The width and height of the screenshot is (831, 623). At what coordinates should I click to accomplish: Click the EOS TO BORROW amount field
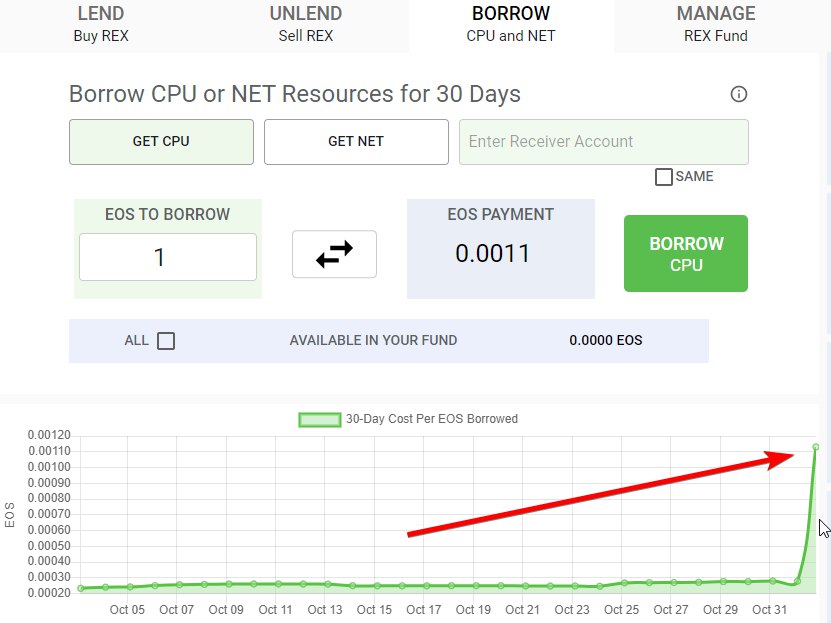coord(167,257)
